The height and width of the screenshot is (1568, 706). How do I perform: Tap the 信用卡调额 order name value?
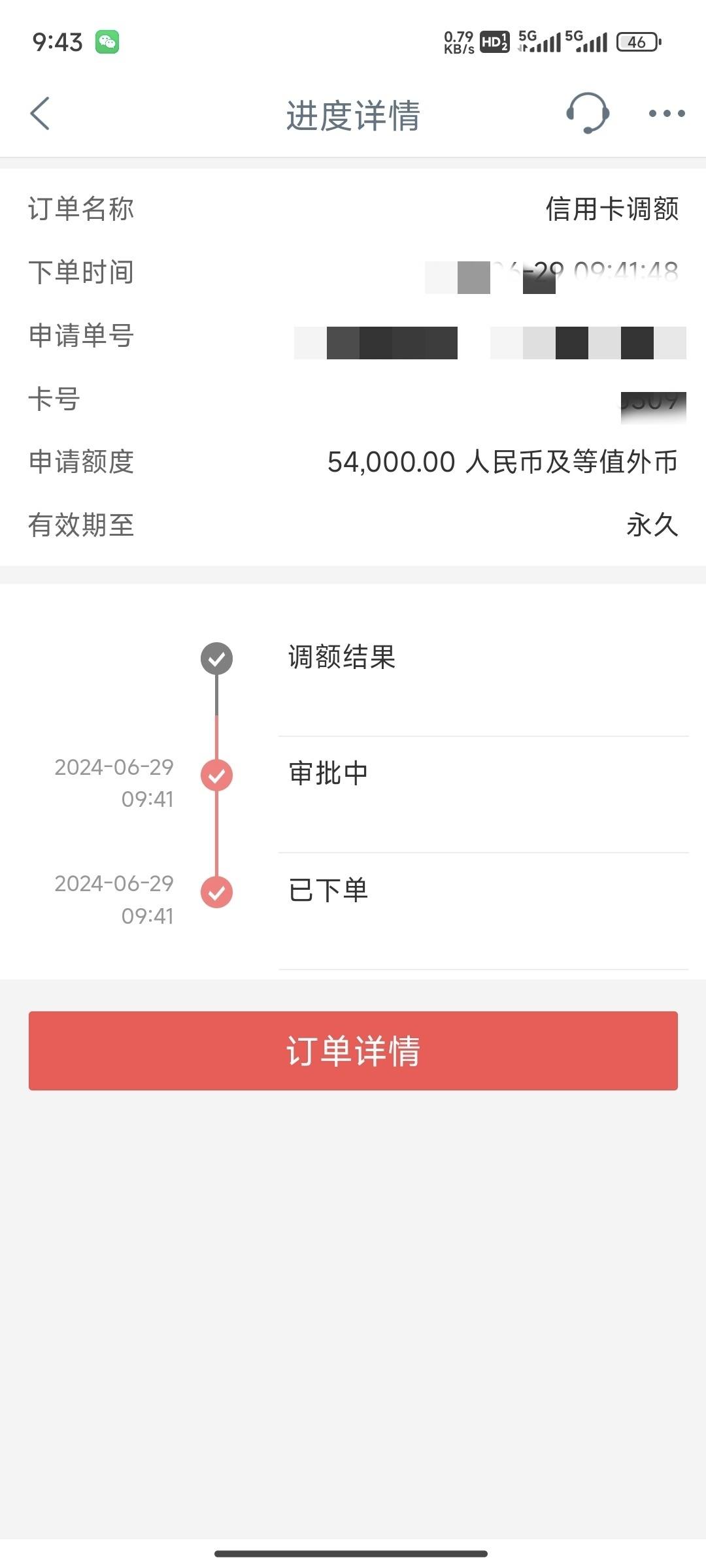[613, 209]
